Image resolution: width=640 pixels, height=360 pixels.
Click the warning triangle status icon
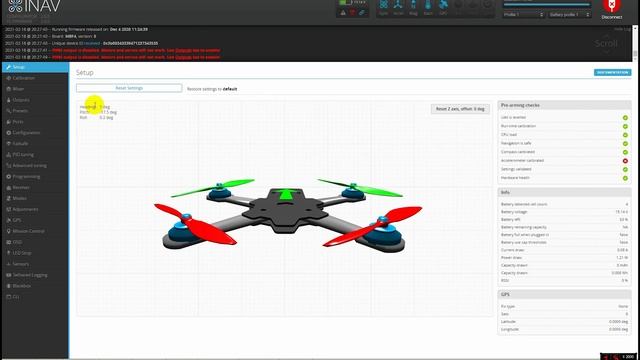[x=343, y=13]
